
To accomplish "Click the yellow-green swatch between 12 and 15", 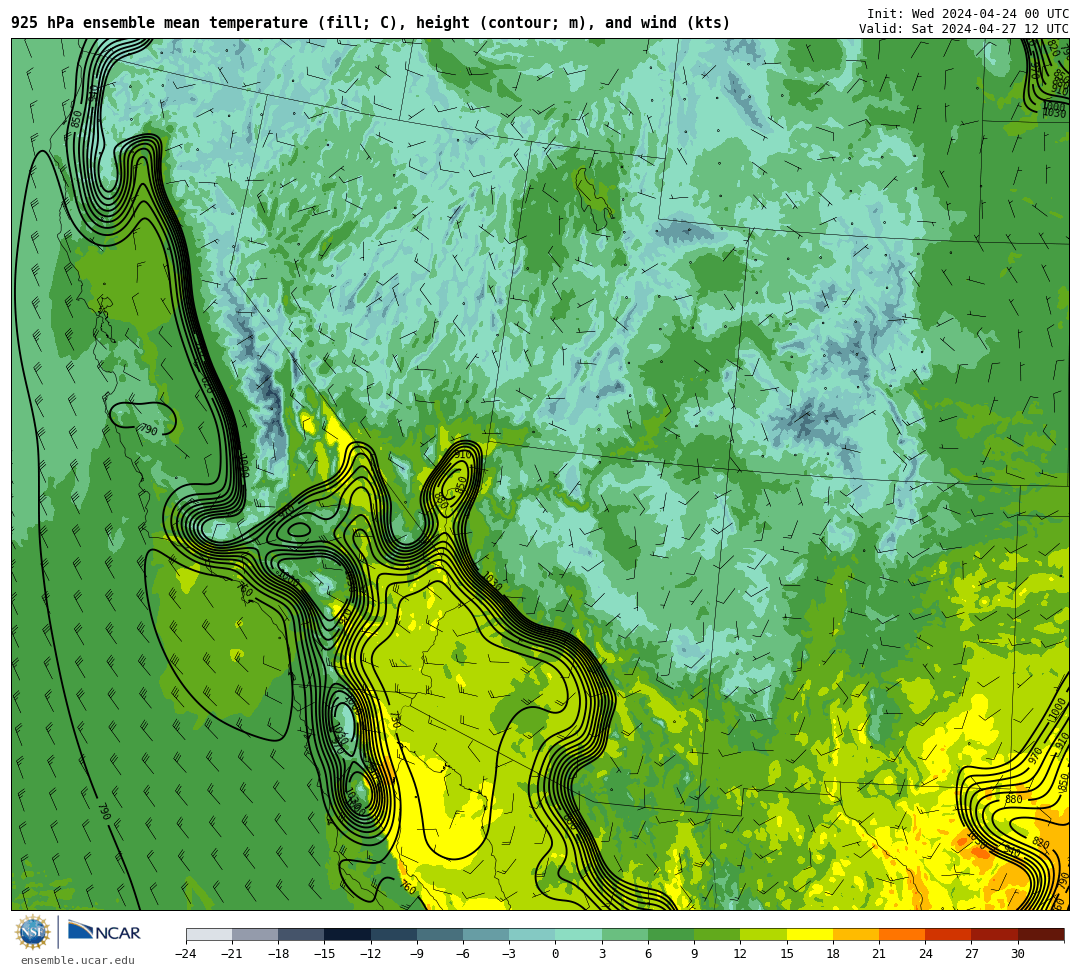I will 763,934.
